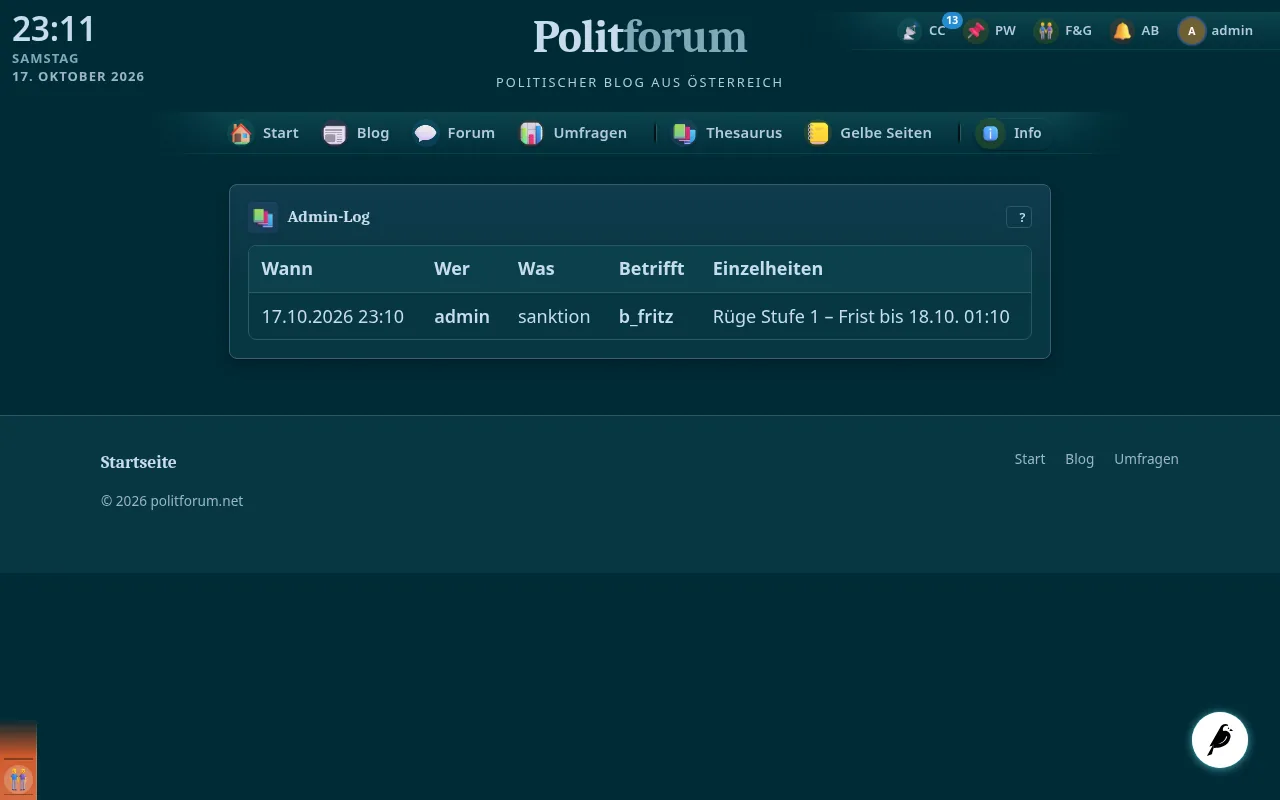
Task: Click the Start house icon
Action: pos(241,133)
